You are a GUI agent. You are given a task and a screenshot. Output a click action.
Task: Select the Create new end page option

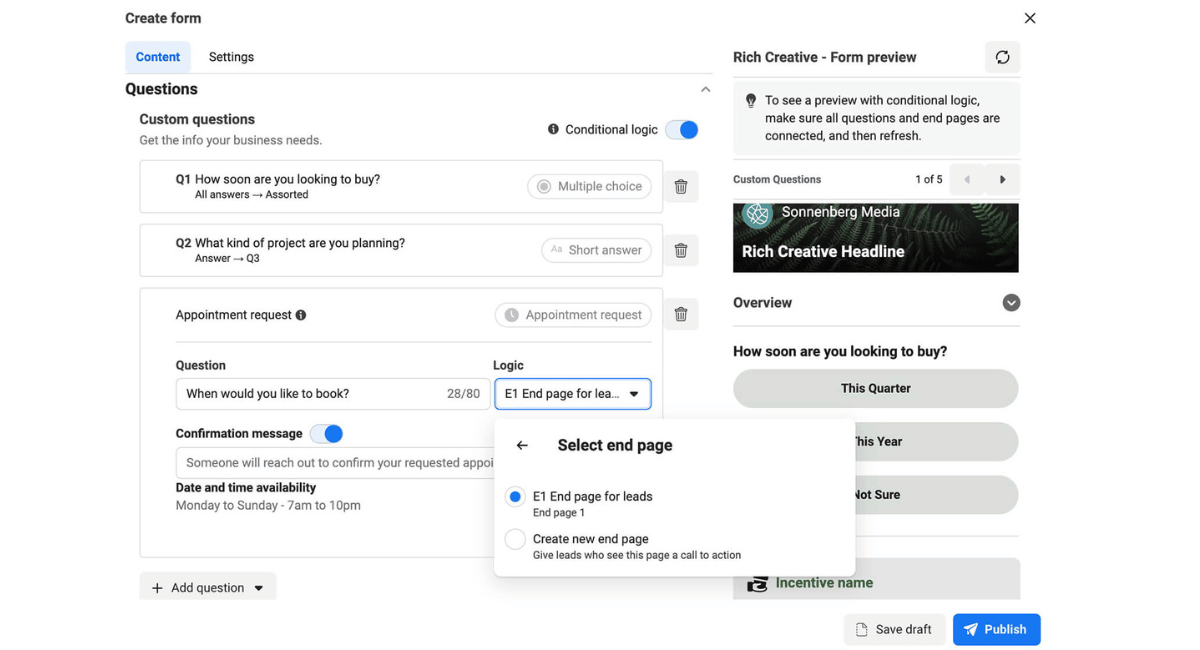pyautogui.click(x=515, y=538)
